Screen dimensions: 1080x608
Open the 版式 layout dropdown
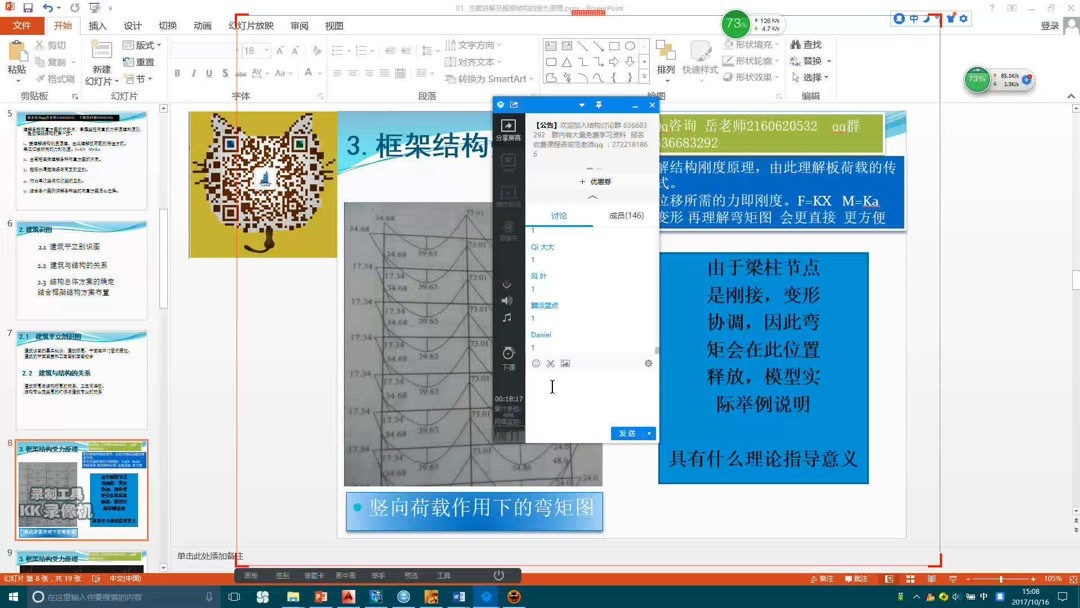coord(143,45)
